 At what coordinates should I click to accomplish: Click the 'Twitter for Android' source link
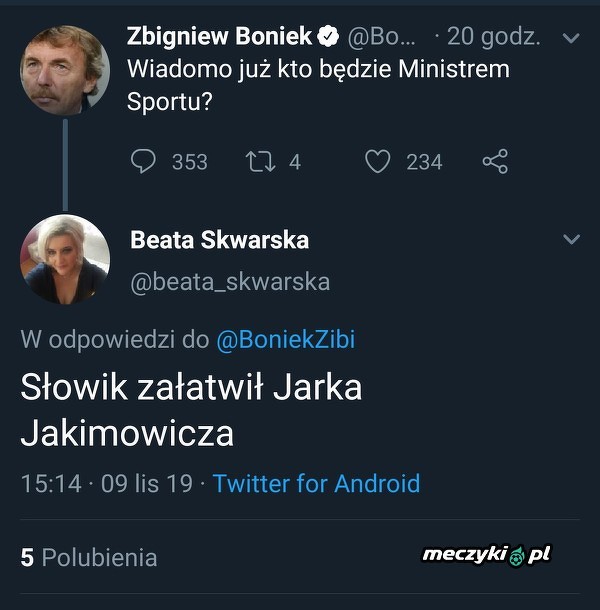pyautogui.click(x=316, y=484)
